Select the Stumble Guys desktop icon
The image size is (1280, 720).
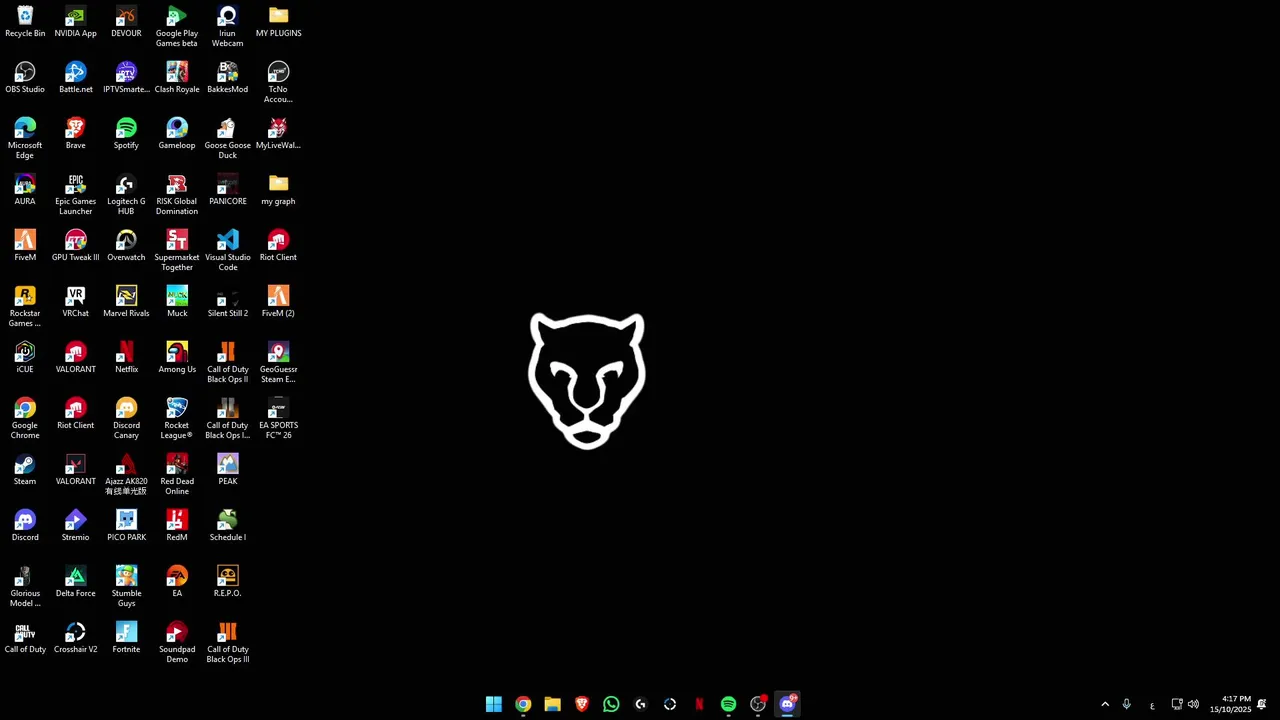[x=126, y=587]
